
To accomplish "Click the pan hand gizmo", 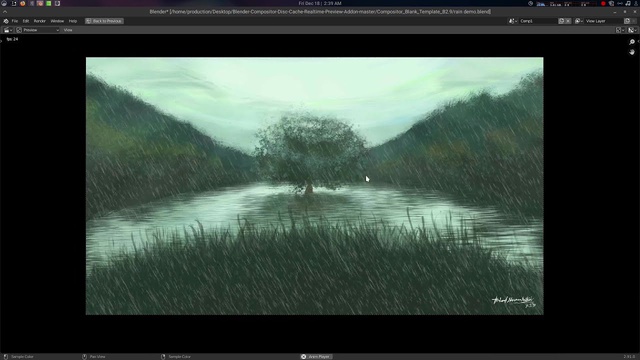I will (x=632, y=52).
